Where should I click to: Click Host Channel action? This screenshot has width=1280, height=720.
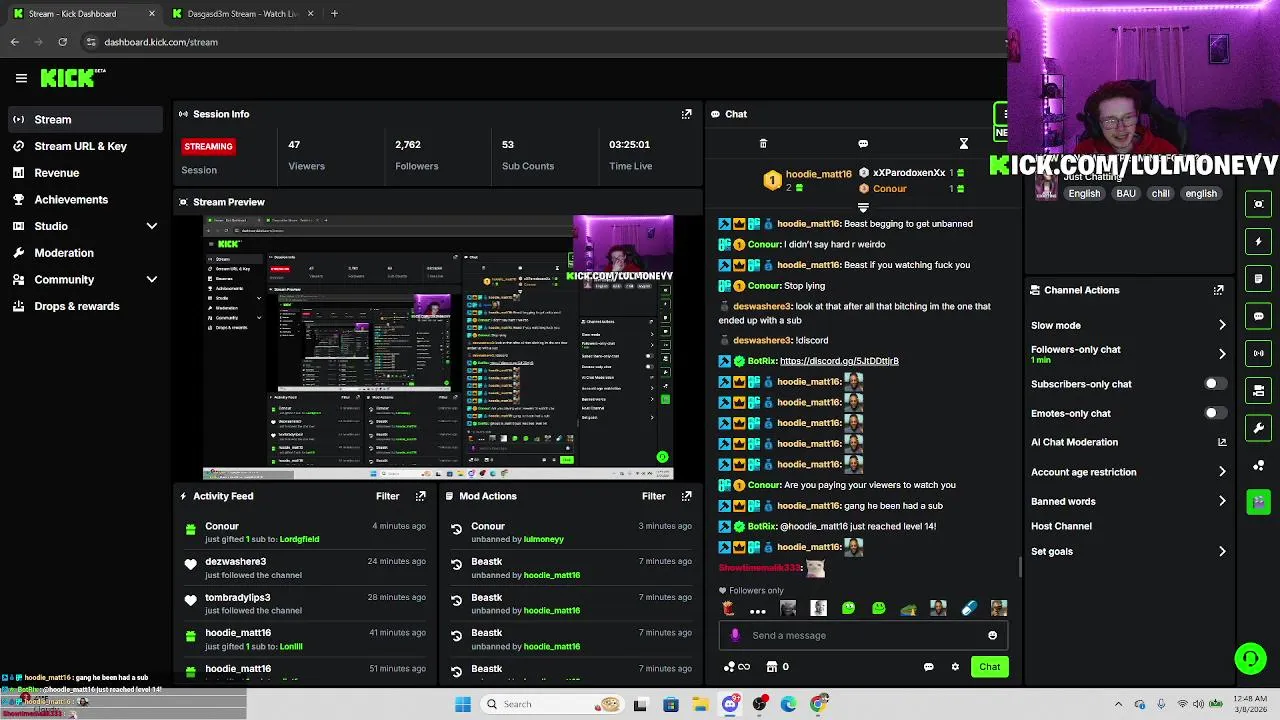pos(1061,526)
